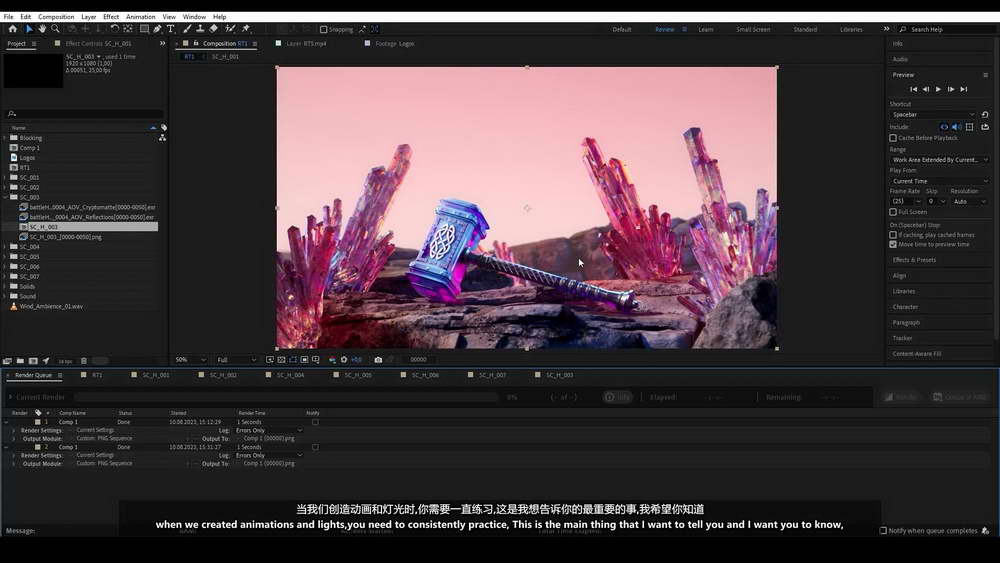1000x563 pixels.
Task: Toggle Notify checkbox for render item 2
Action: [315, 447]
